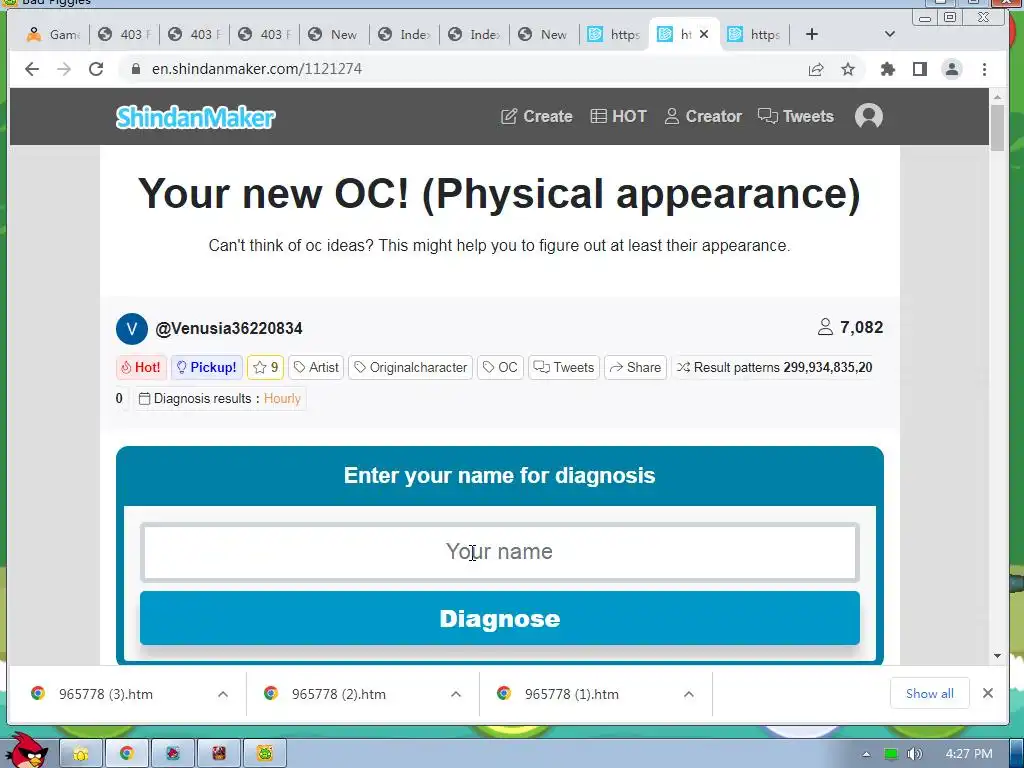Open the downloaded 965778 (3).htm file
Viewport: 1024px width, 768px height.
pos(106,694)
